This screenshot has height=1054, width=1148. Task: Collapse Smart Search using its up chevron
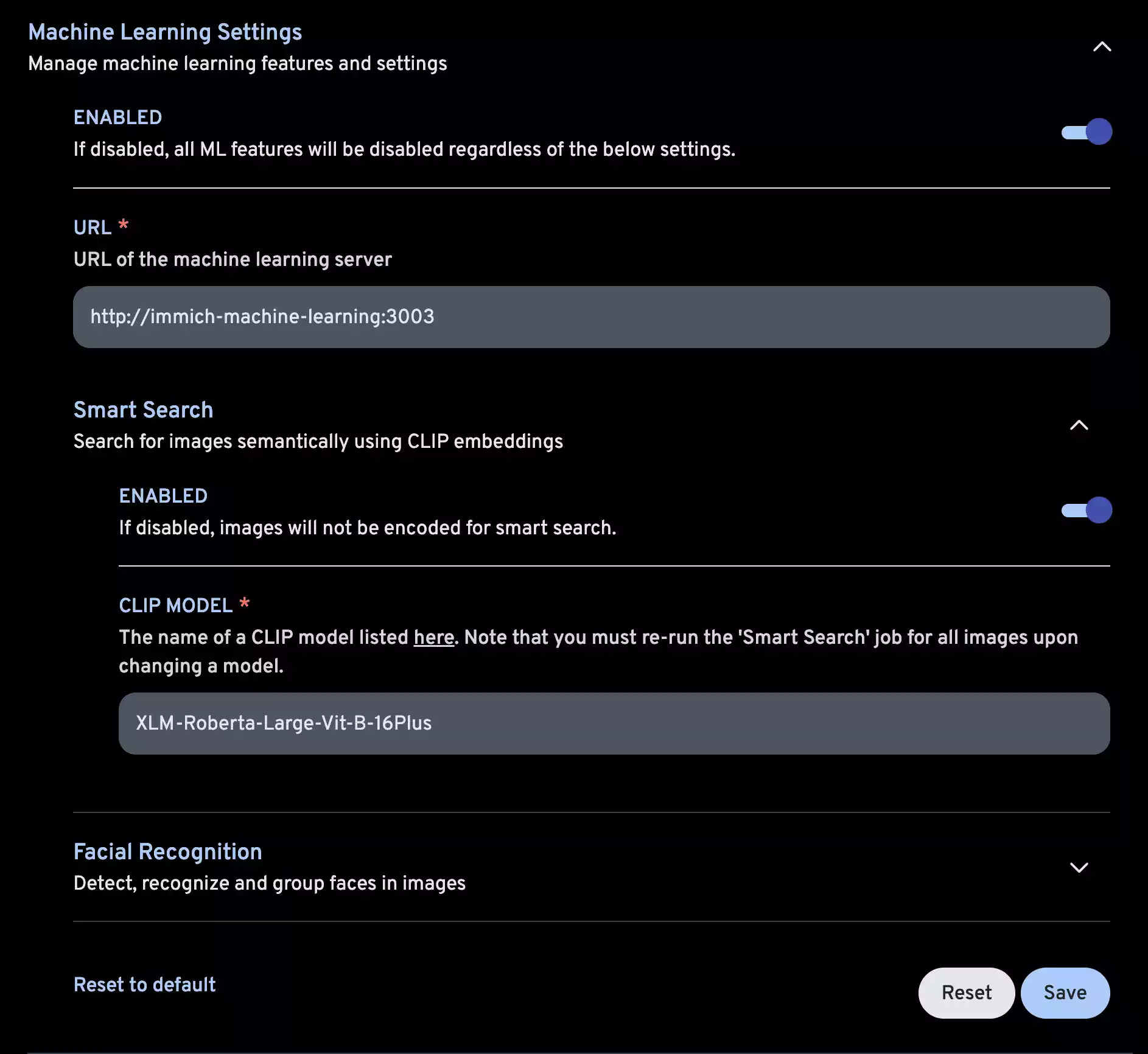point(1079,425)
